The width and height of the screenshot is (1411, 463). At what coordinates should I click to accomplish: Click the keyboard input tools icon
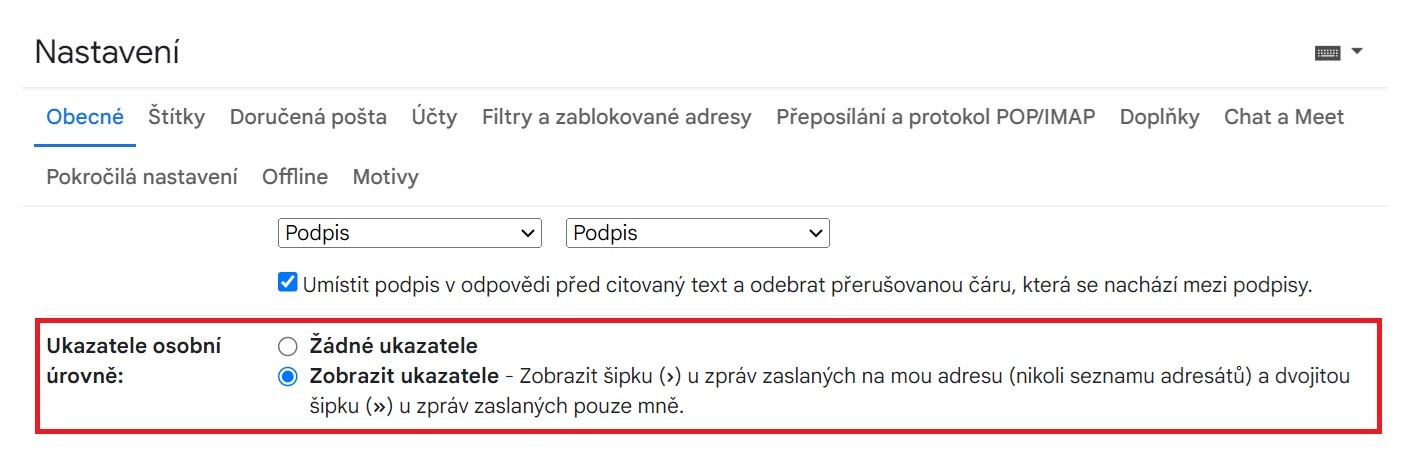pyautogui.click(x=1327, y=53)
